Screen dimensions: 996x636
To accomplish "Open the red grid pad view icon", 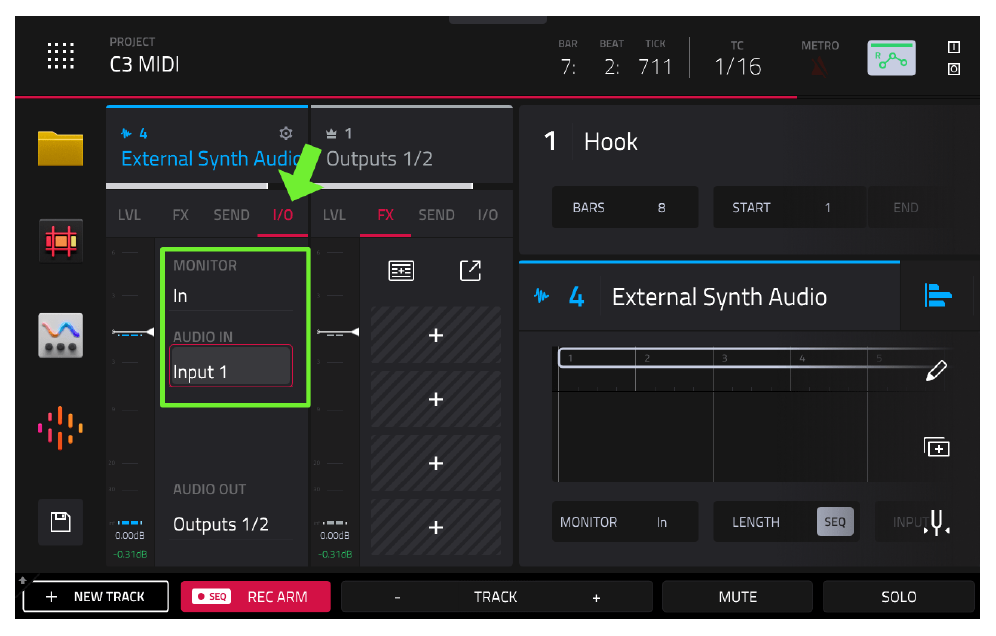I will 60,241.
